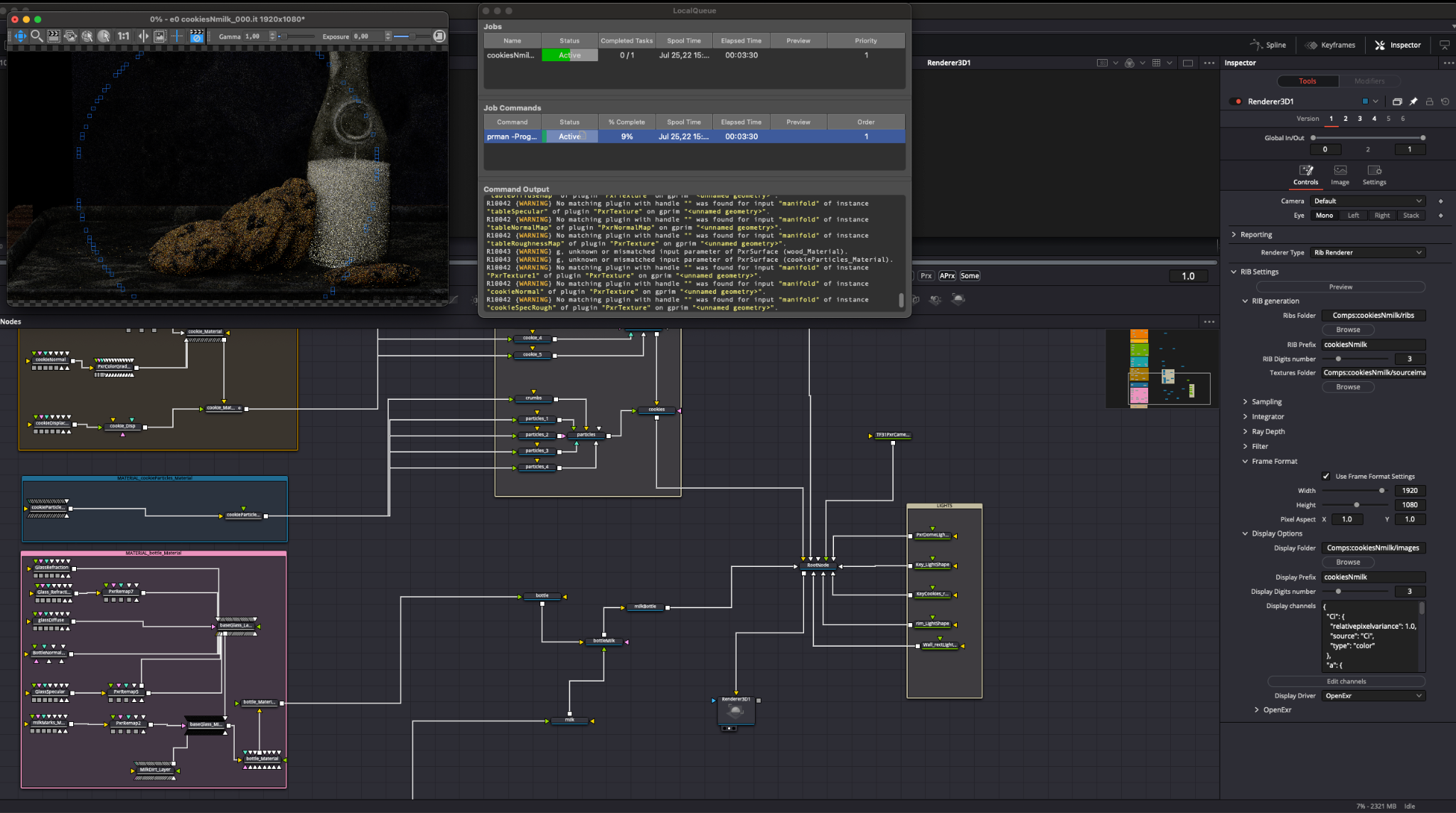
Task: Click the 1:1 zoom icon in viewer
Action: coord(124,36)
